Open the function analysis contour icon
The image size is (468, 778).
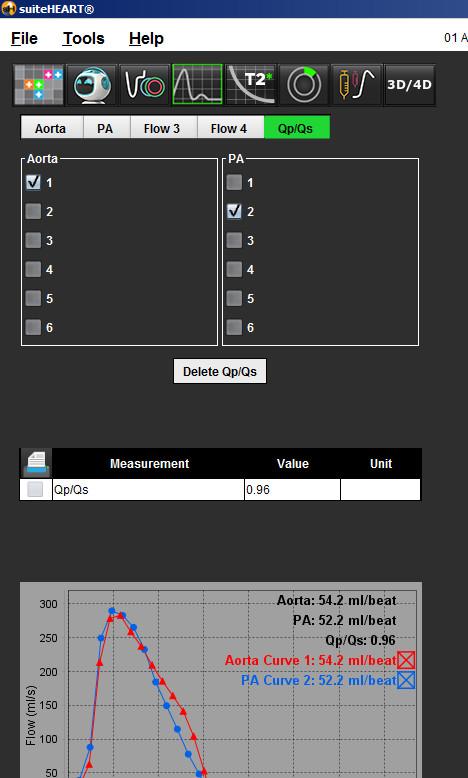[144, 85]
